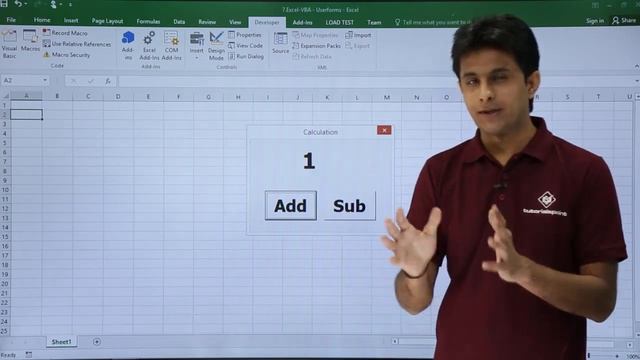Open control Properties
Viewport: 640px width, 360px height.
click(245, 35)
